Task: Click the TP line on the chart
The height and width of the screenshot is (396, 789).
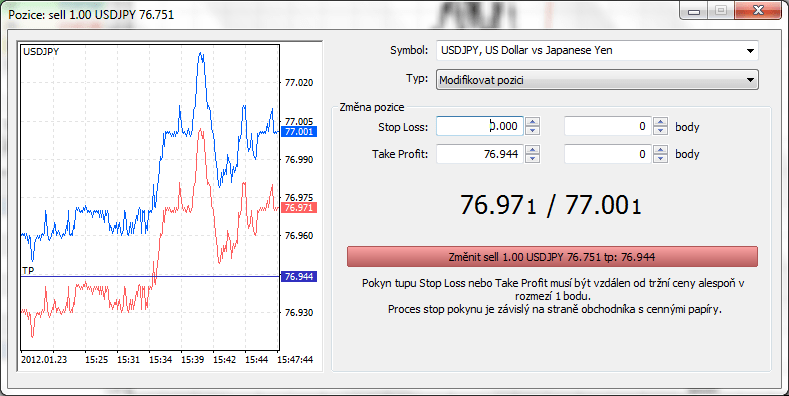Action: [x=150, y=276]
